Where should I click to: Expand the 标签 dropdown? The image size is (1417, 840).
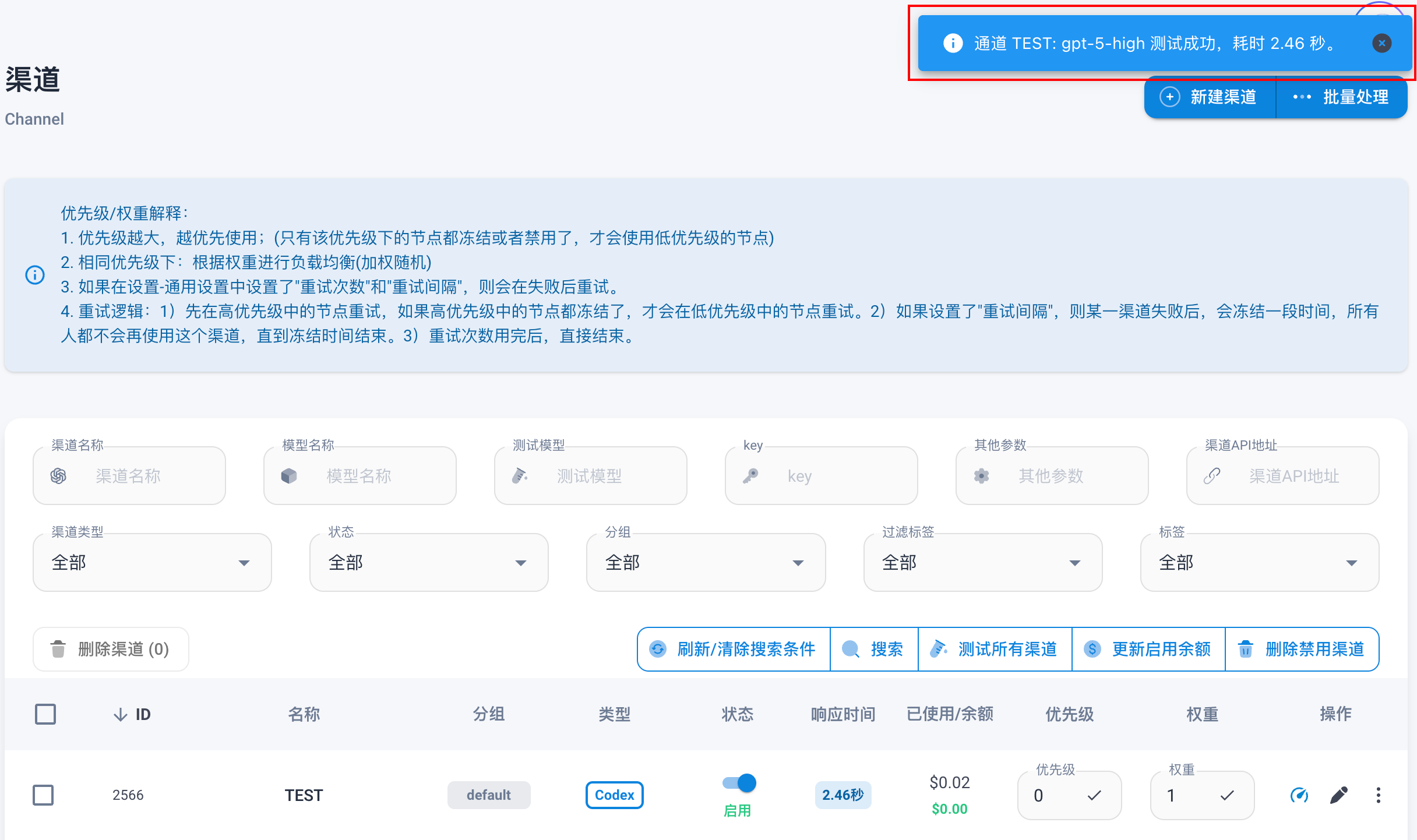pos(1260,563)
